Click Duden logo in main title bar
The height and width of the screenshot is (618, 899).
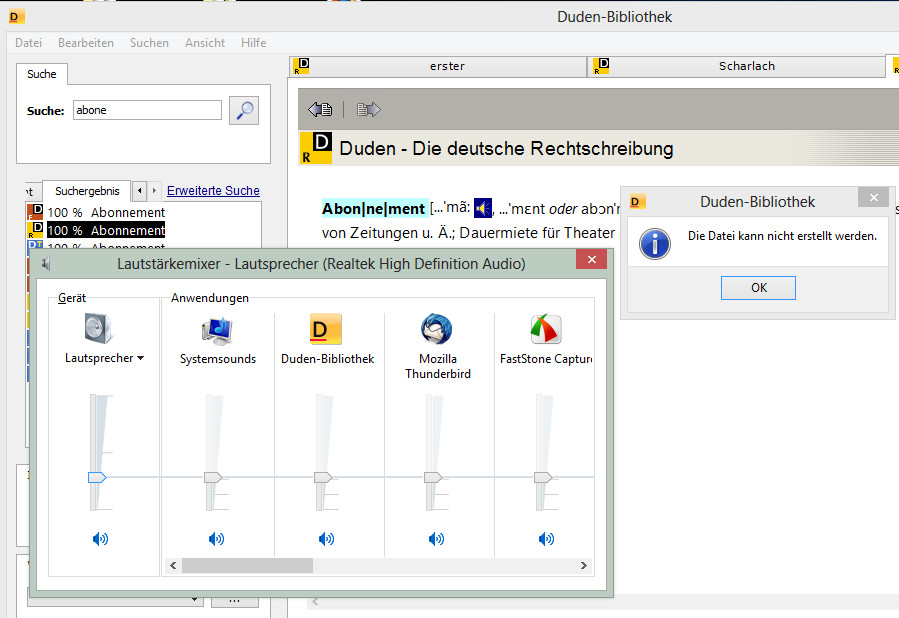tap(17, 17)
